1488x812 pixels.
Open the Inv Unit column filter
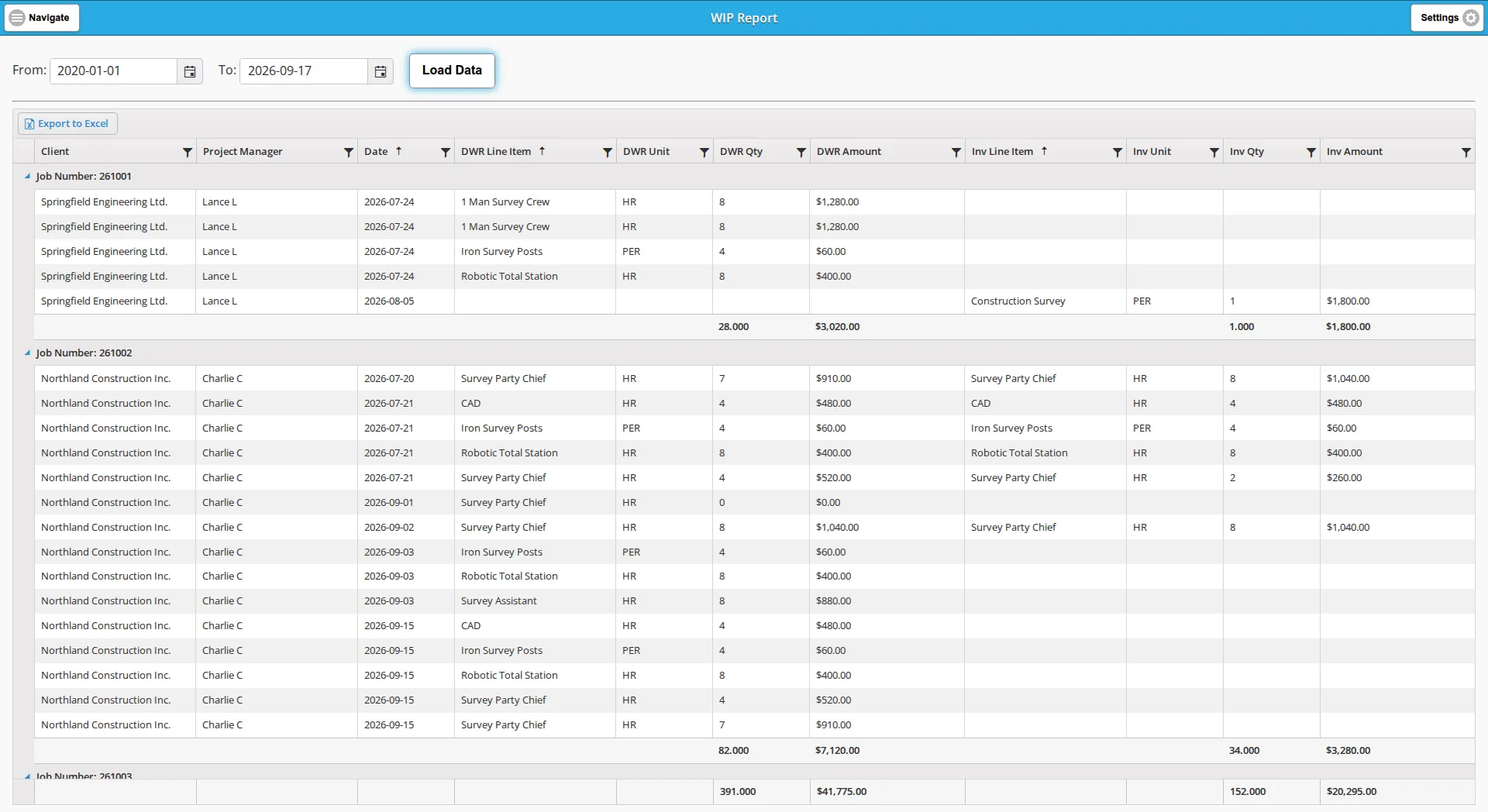[1214, 152]
